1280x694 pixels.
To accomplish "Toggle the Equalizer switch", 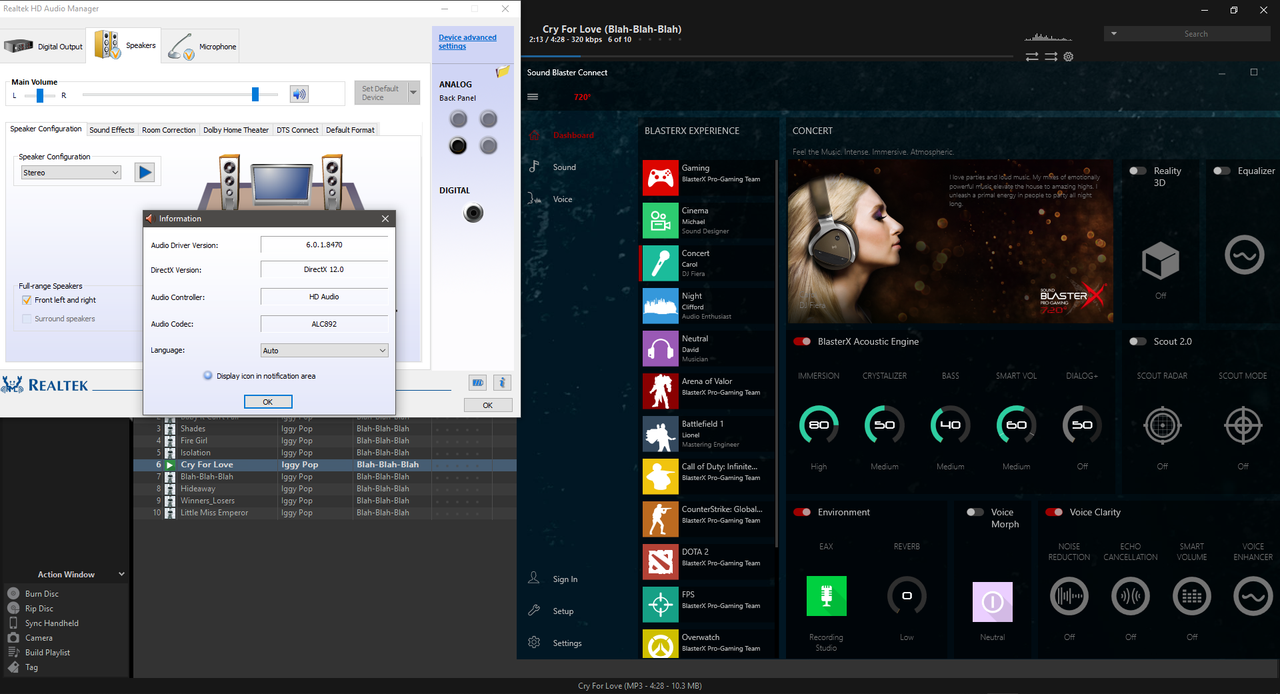I will (1222, 171).
